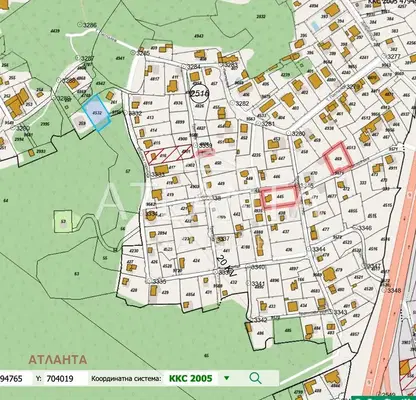Viewport: 416px width, 400px height.
Task: Click the green parcel 485
Action: click(288, 330)
